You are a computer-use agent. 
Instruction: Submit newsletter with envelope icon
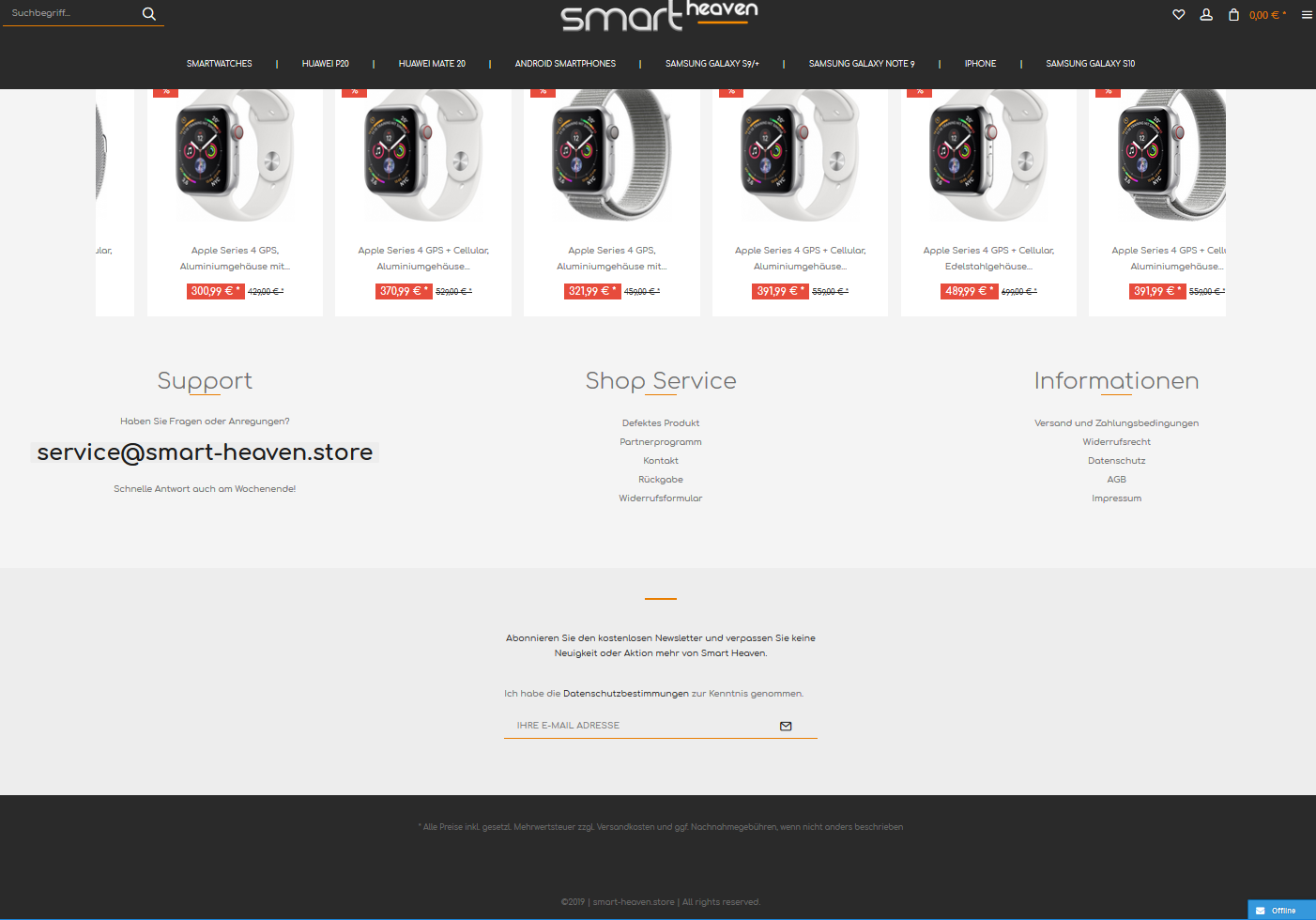pyautogui.click(x=786, y=726)
